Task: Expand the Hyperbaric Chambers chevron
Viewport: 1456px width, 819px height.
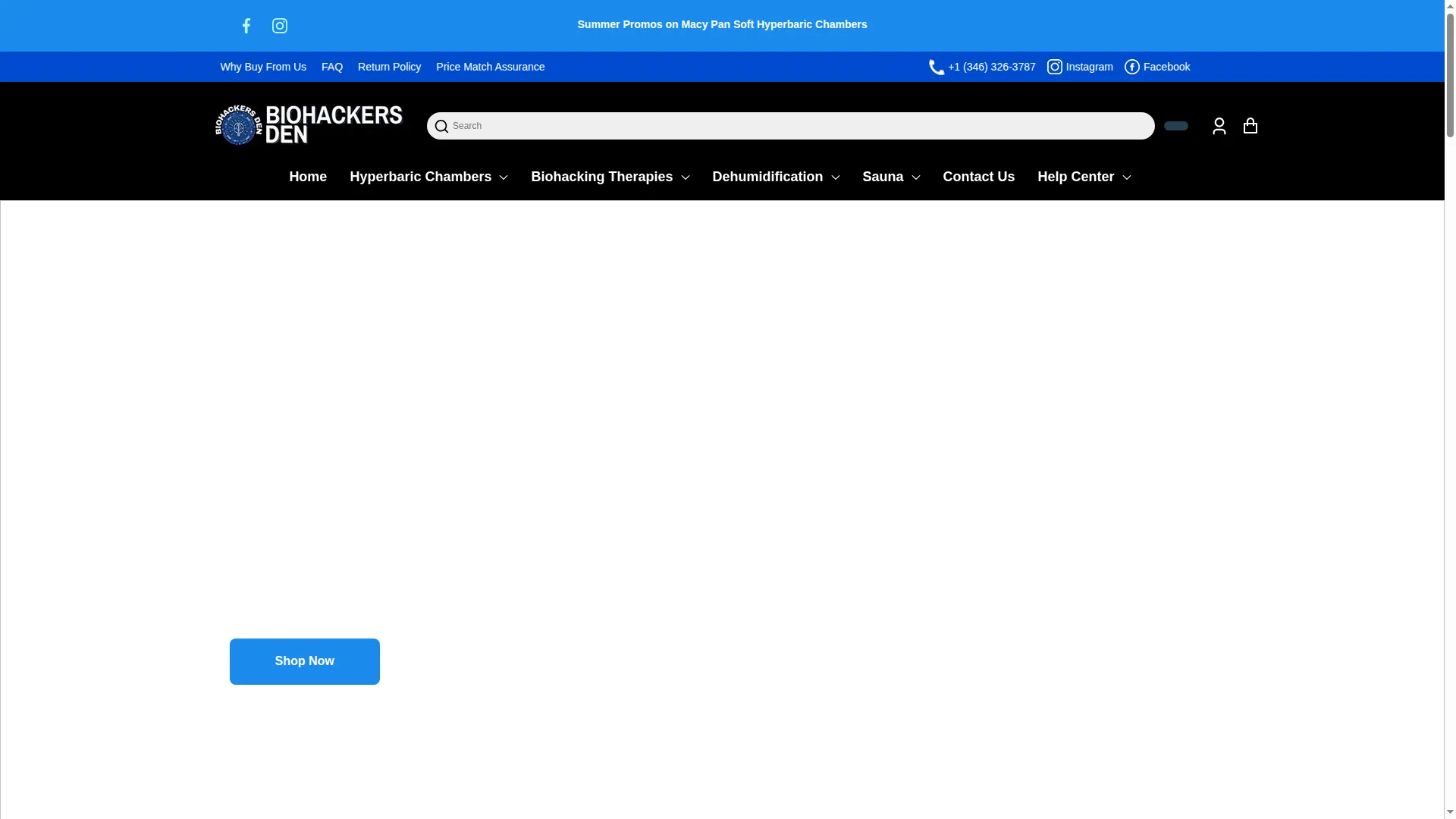Action: point(504,177)
